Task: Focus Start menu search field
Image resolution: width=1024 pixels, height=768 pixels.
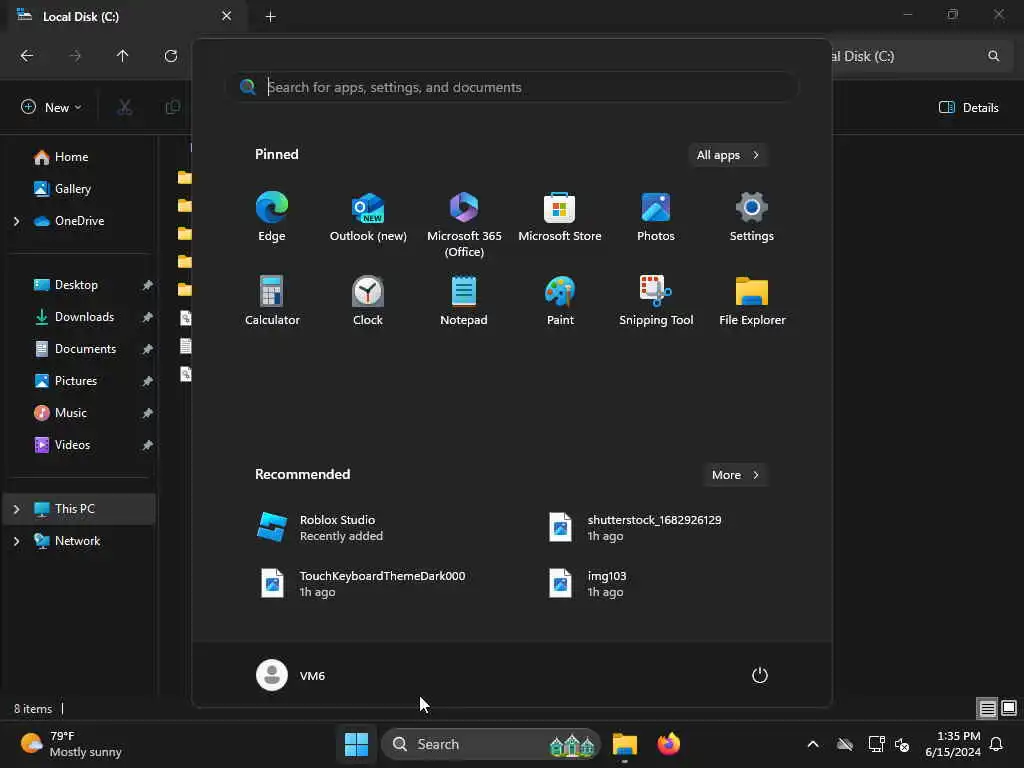Action: (x=511, y=87)
